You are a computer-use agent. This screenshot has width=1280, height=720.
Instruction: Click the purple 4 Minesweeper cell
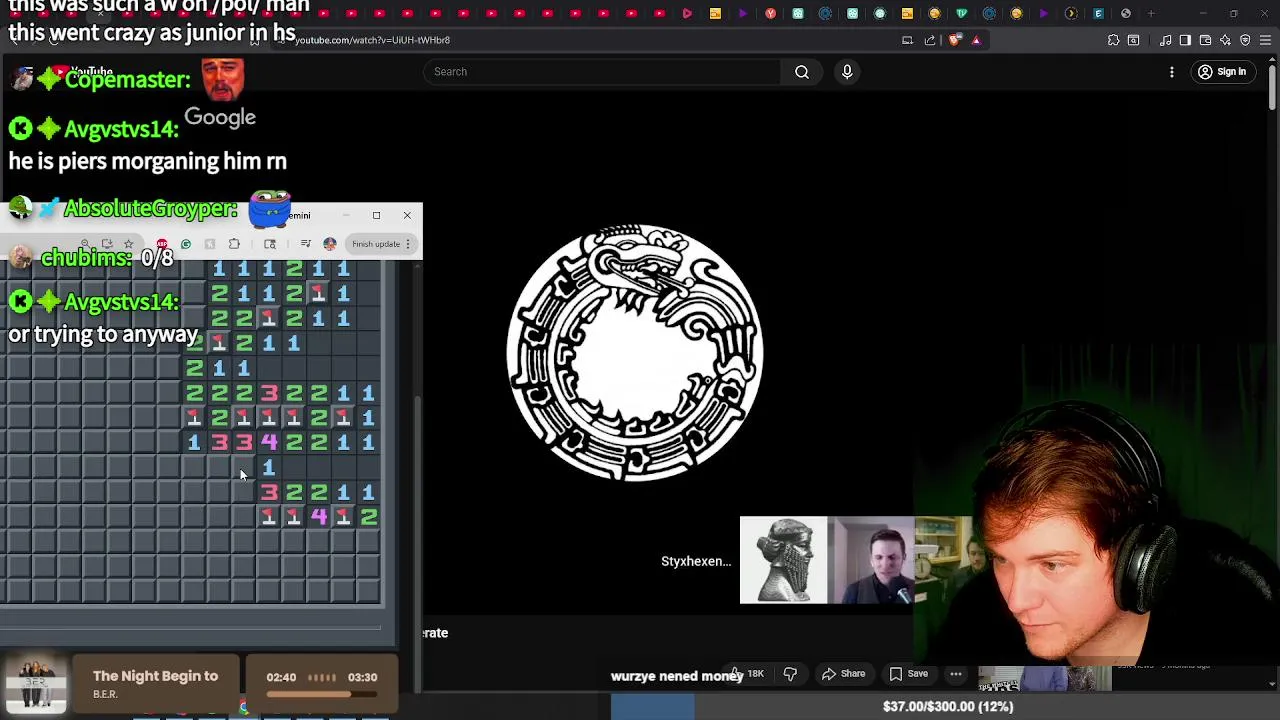click(318, 516)
